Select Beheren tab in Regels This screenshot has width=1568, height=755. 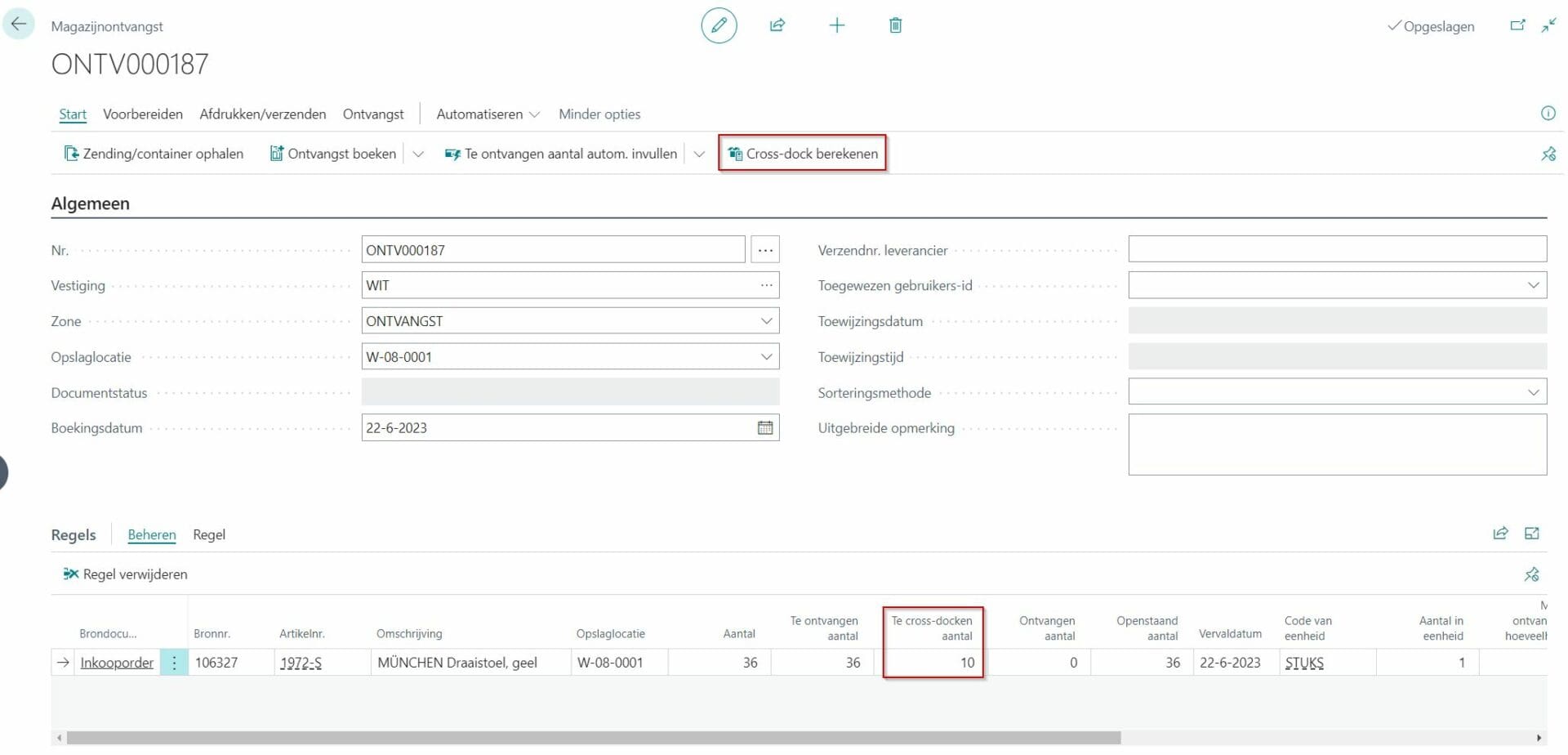coord(152,534)
